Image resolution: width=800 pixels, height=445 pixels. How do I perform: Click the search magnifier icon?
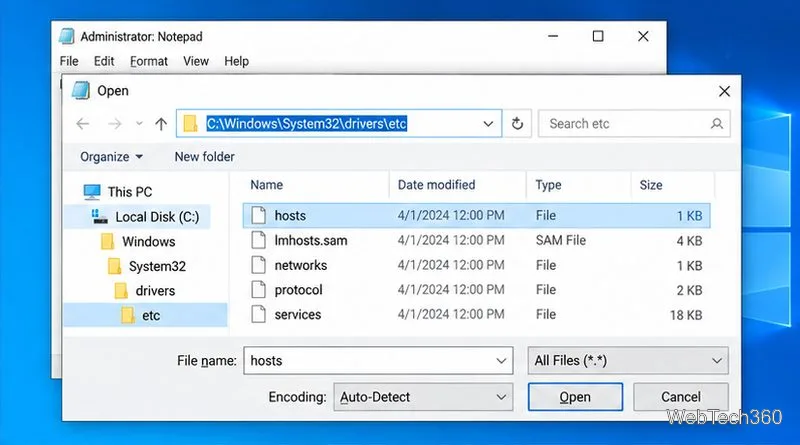coord(717,123)
